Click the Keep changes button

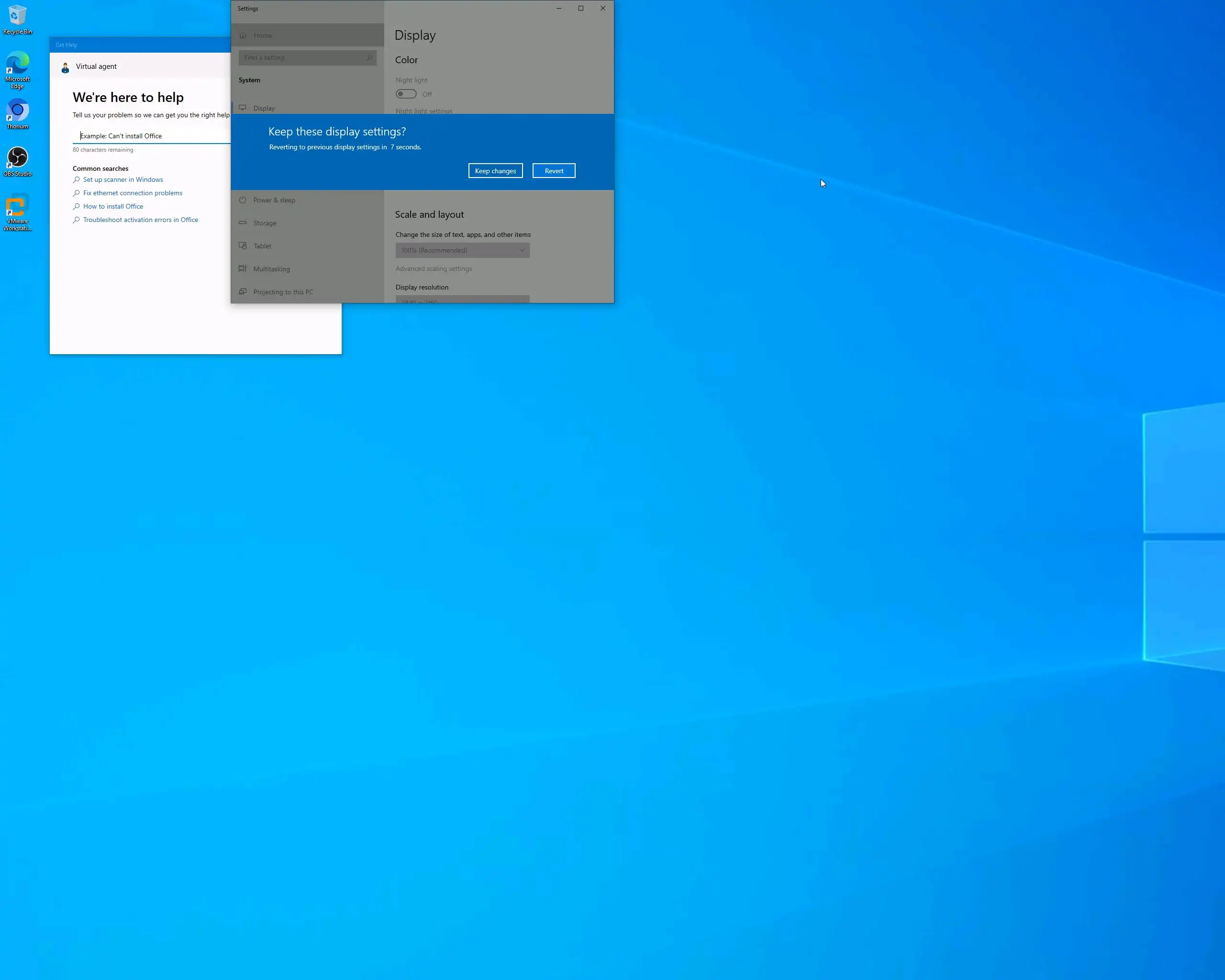495,170
